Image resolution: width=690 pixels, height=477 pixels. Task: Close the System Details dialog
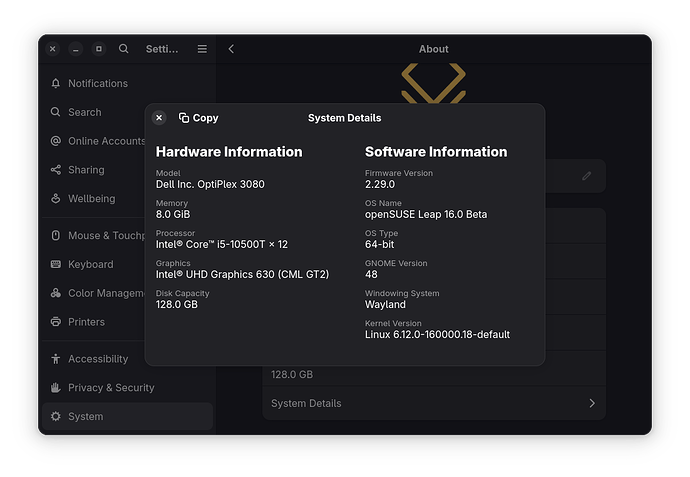pos(159,117)
